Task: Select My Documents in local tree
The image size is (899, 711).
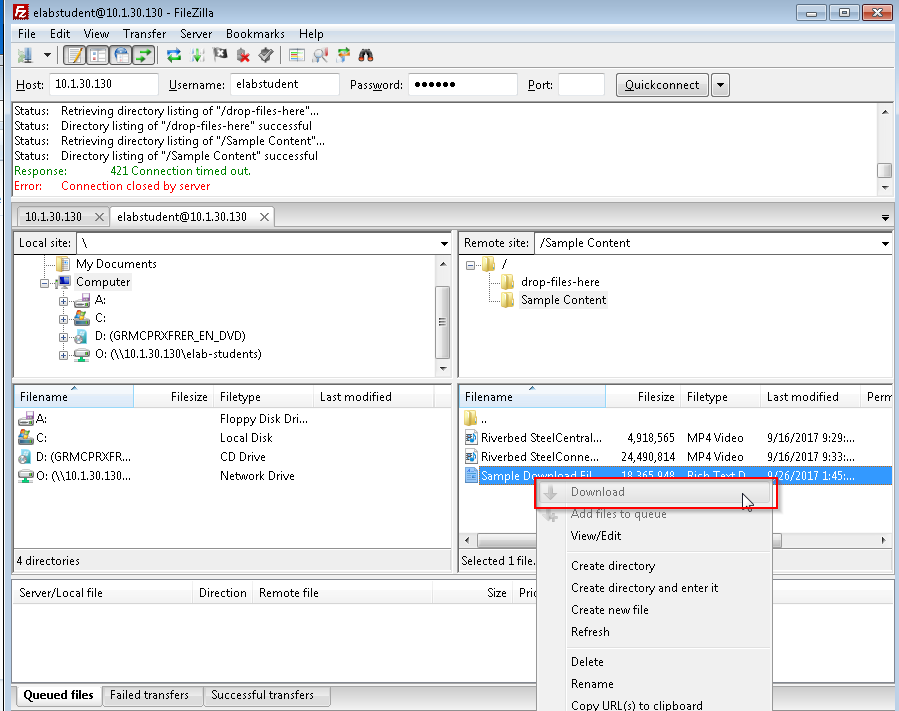Action: (x=116, y=264)
